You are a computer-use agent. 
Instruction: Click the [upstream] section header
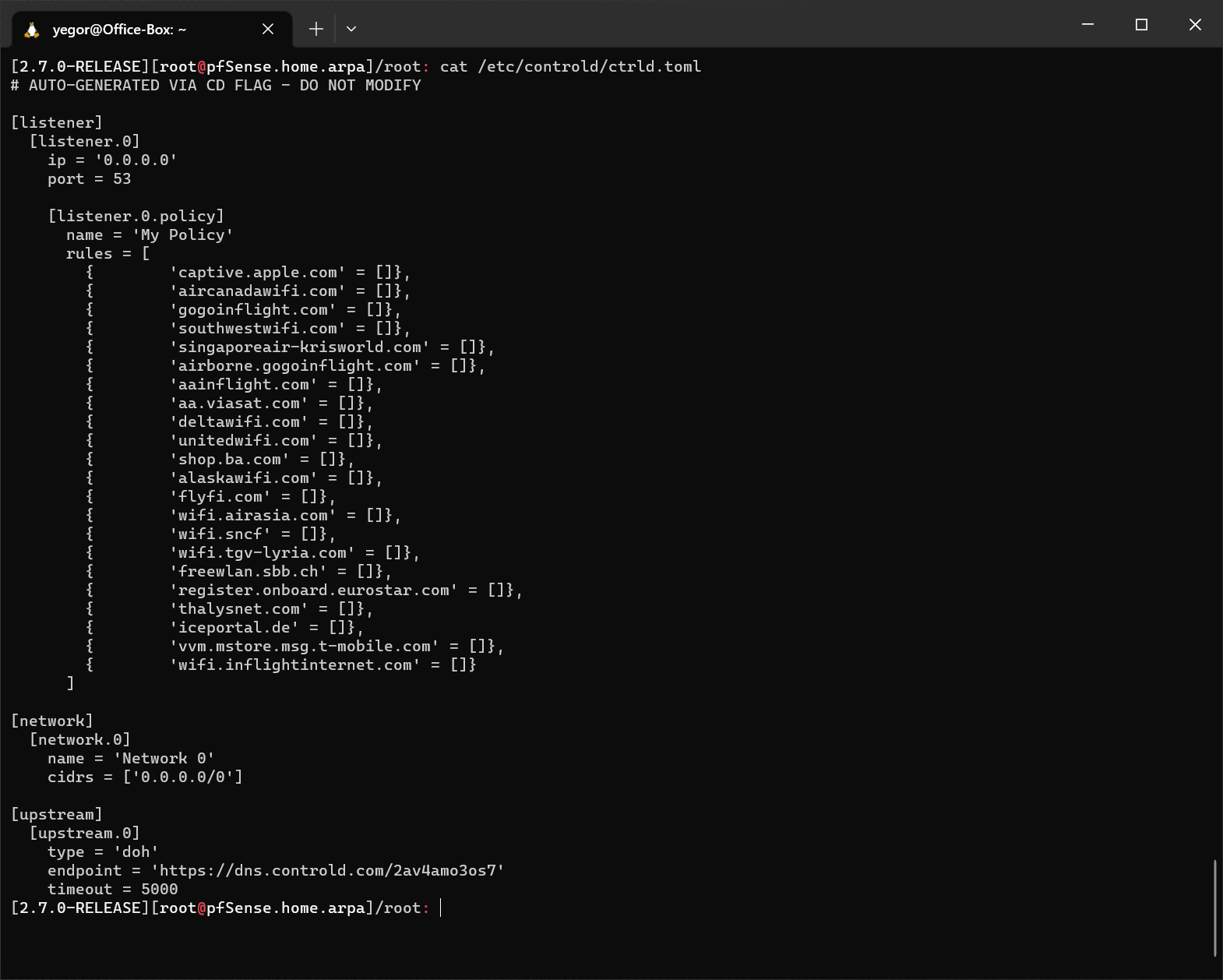56,814
